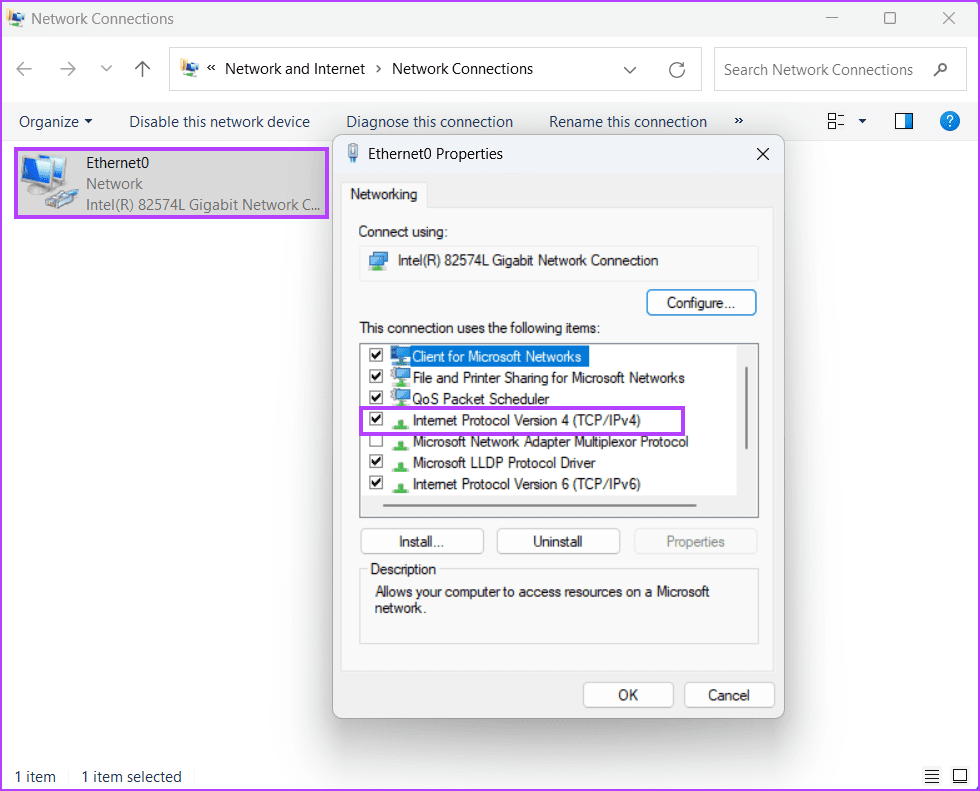Click OK in Ethernet0 Properties
980x791 pixels.
tap(628, 695)
